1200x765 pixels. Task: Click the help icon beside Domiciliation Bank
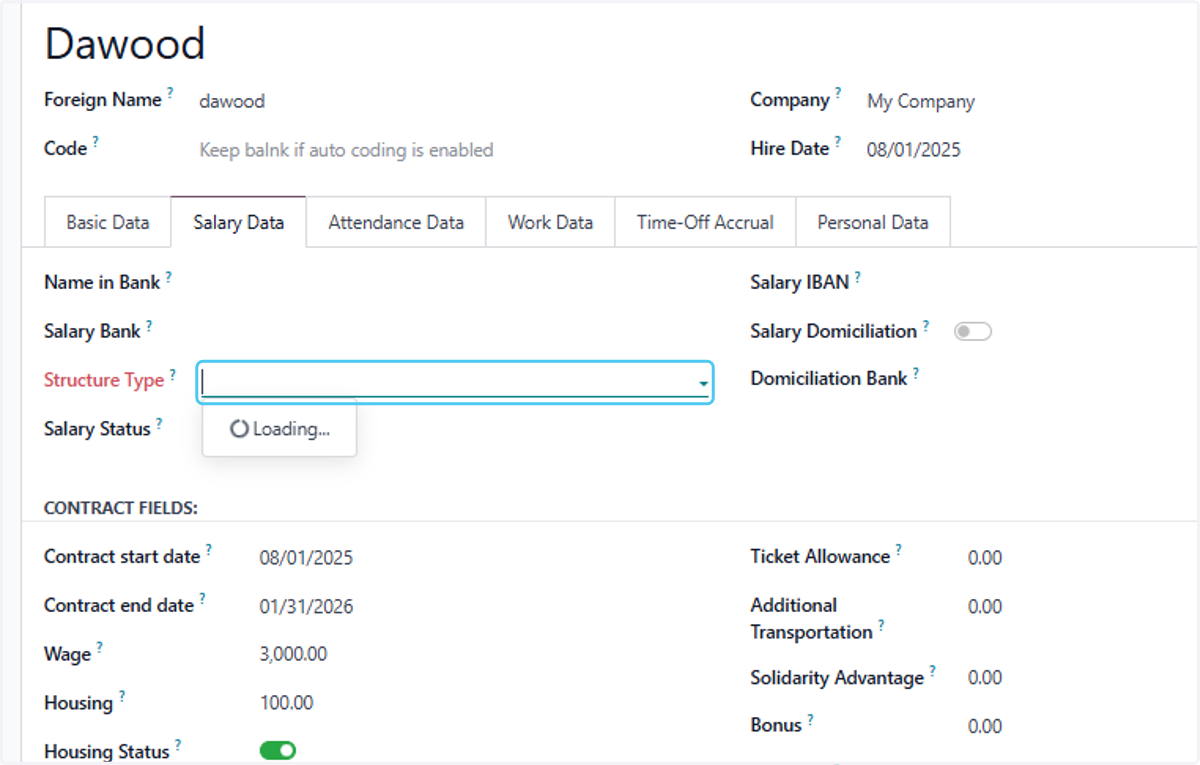click(x=916, y=372)
